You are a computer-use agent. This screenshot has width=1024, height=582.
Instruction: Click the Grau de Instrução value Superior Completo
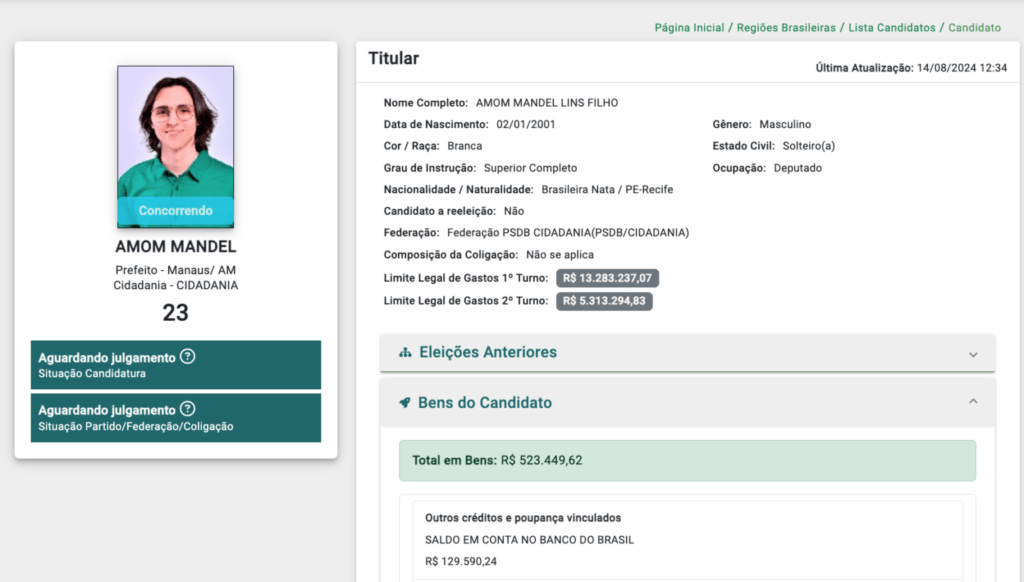pyautogui.click(x=530, y=168)
